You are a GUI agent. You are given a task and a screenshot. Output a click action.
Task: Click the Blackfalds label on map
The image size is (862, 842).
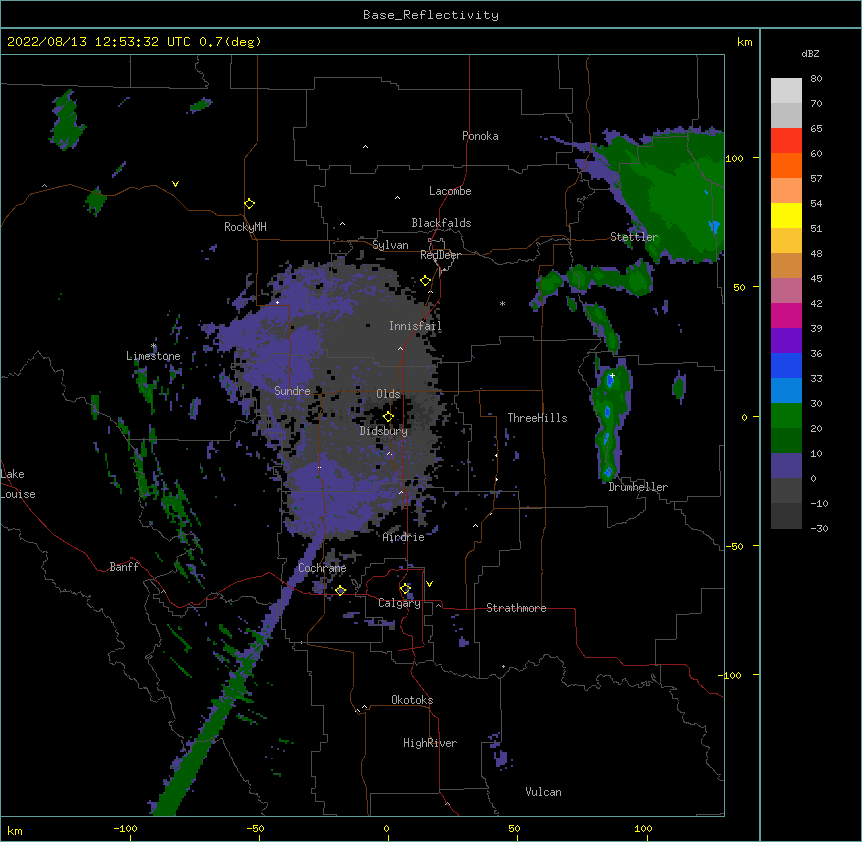(x=441, y=223)
